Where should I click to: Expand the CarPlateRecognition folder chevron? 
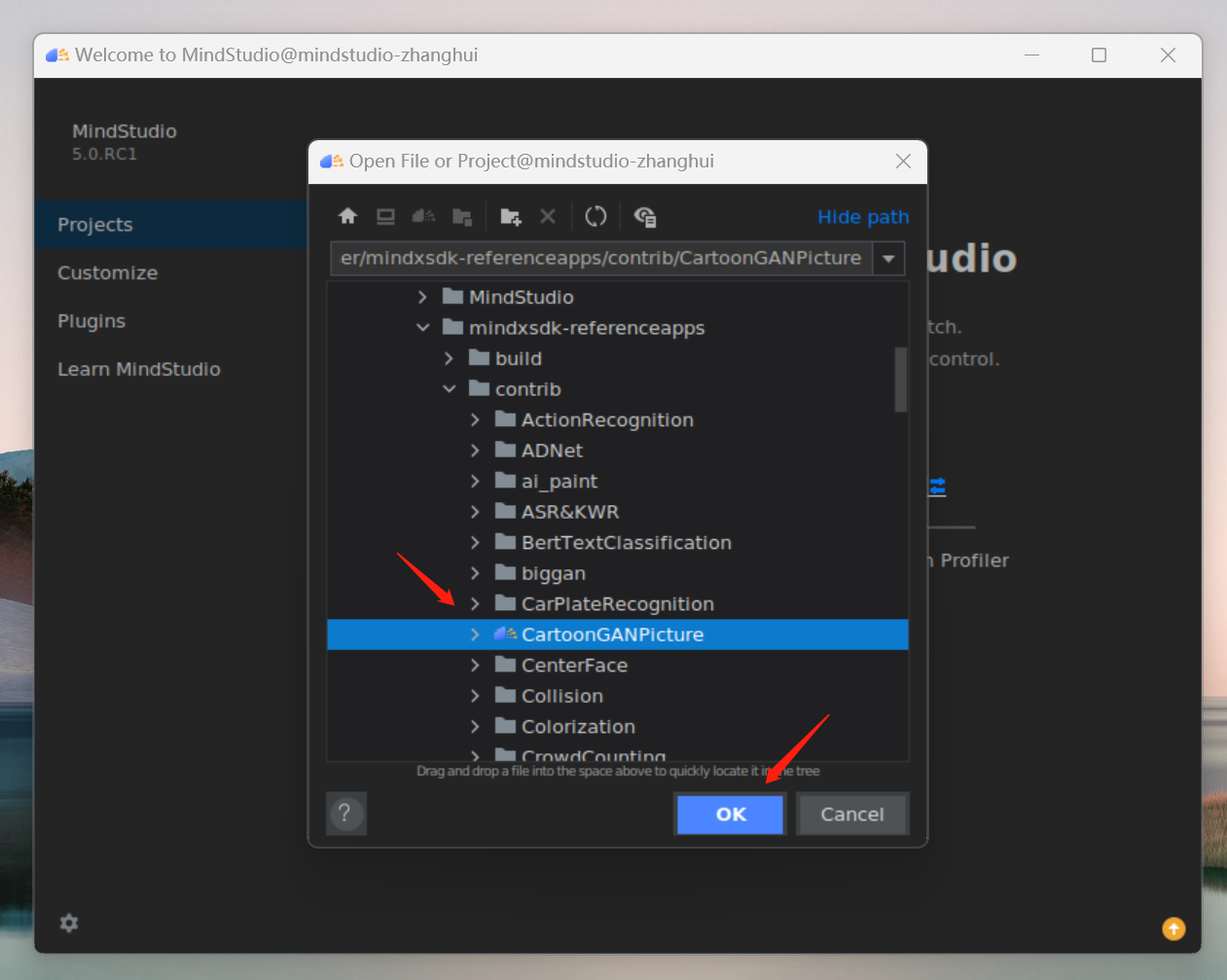click(475, 603)
